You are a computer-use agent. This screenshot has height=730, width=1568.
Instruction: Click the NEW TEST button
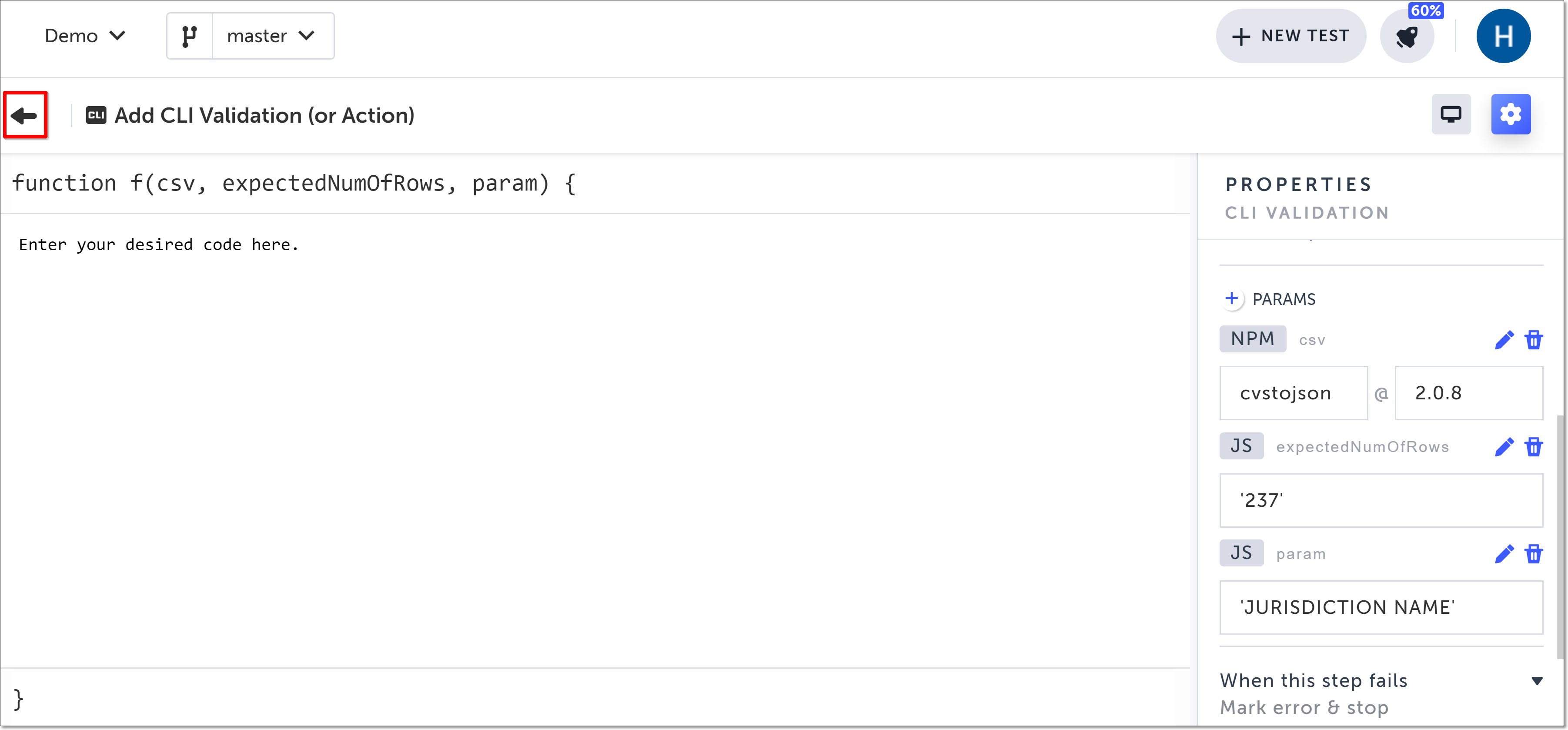click(1291, 36)
